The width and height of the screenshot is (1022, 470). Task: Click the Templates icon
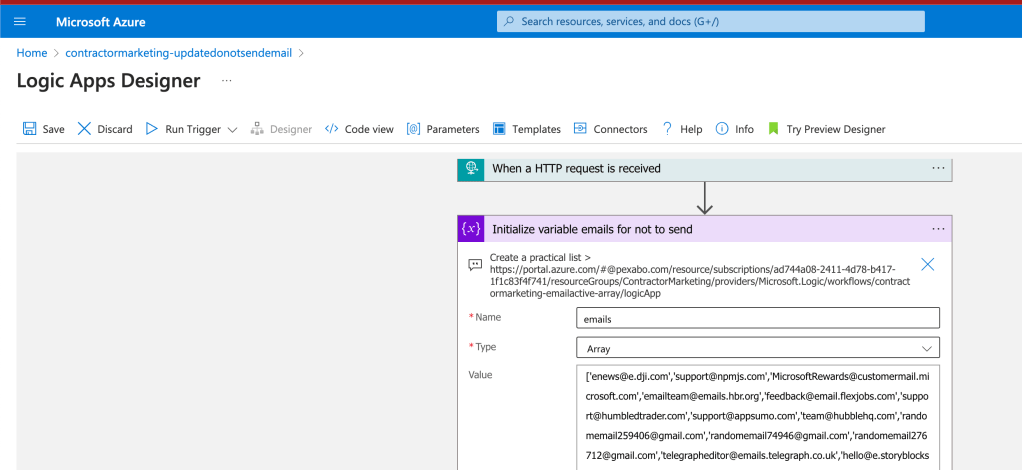pos(499,128)
